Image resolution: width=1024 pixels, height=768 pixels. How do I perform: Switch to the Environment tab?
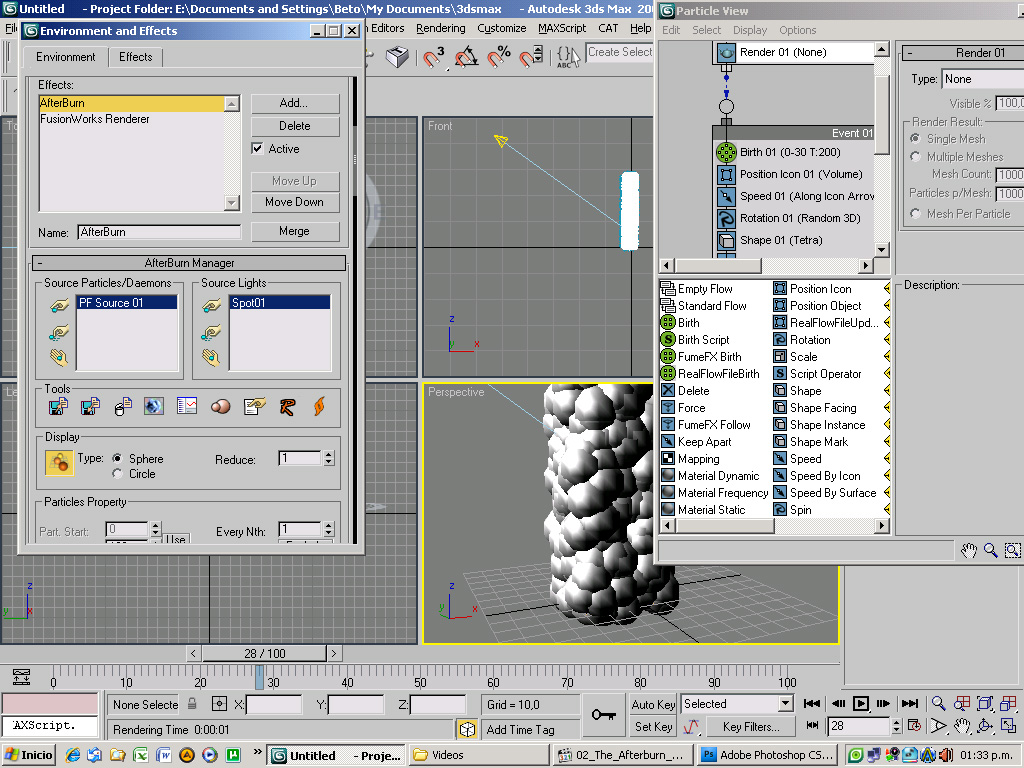[65, 57]
